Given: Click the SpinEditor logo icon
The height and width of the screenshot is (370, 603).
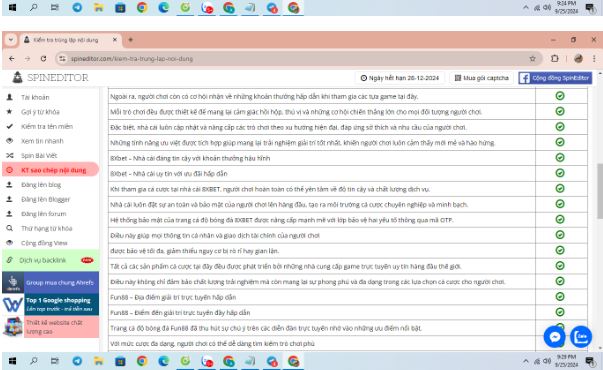Looking at the screenshot, I should coord(17,77).
